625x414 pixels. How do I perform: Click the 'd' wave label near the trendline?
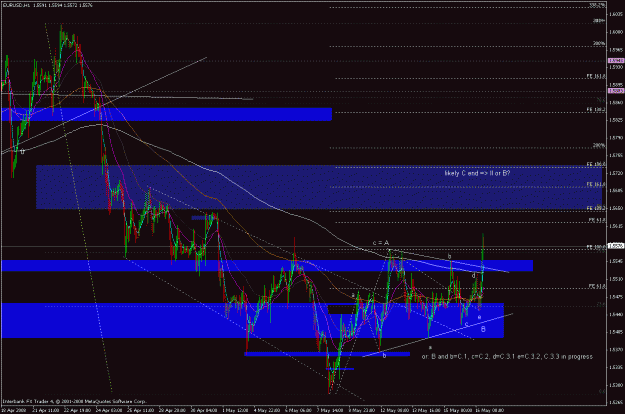click(x=474, y=275)
